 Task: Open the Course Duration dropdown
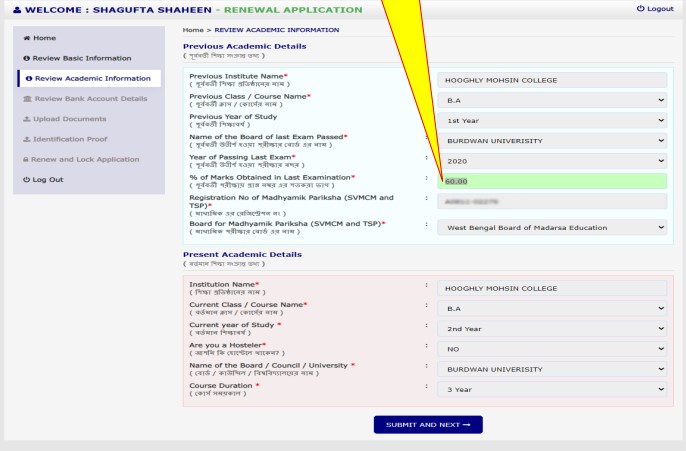552,389
